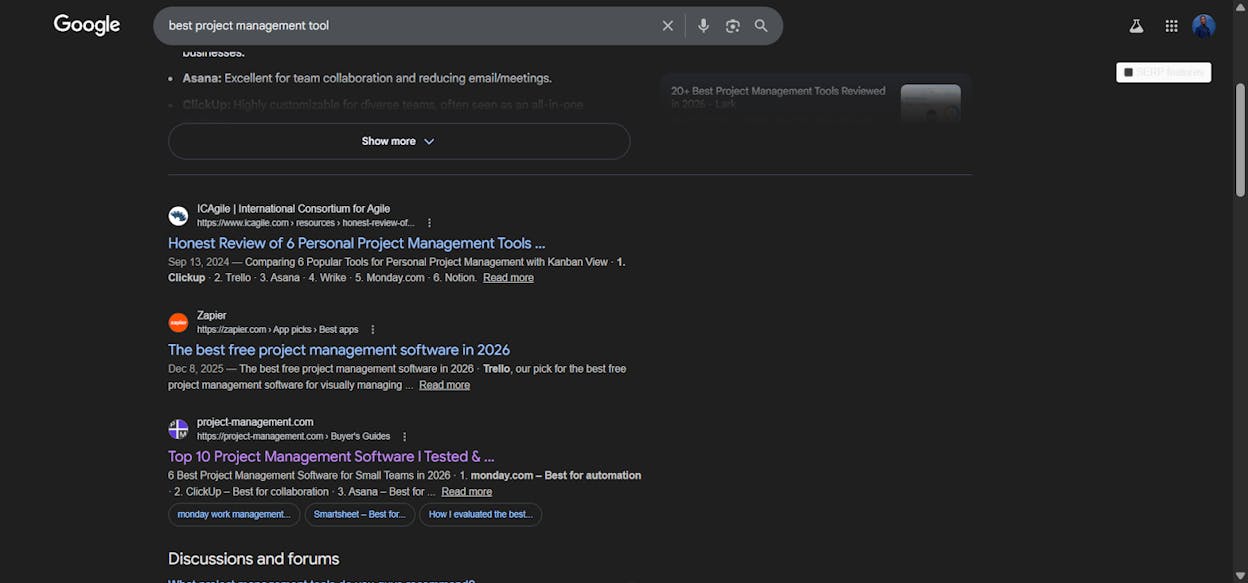Click the icagile.com resources breadcrumb URL
Screen dimensions: 1248x583
[x=305, y=223]
